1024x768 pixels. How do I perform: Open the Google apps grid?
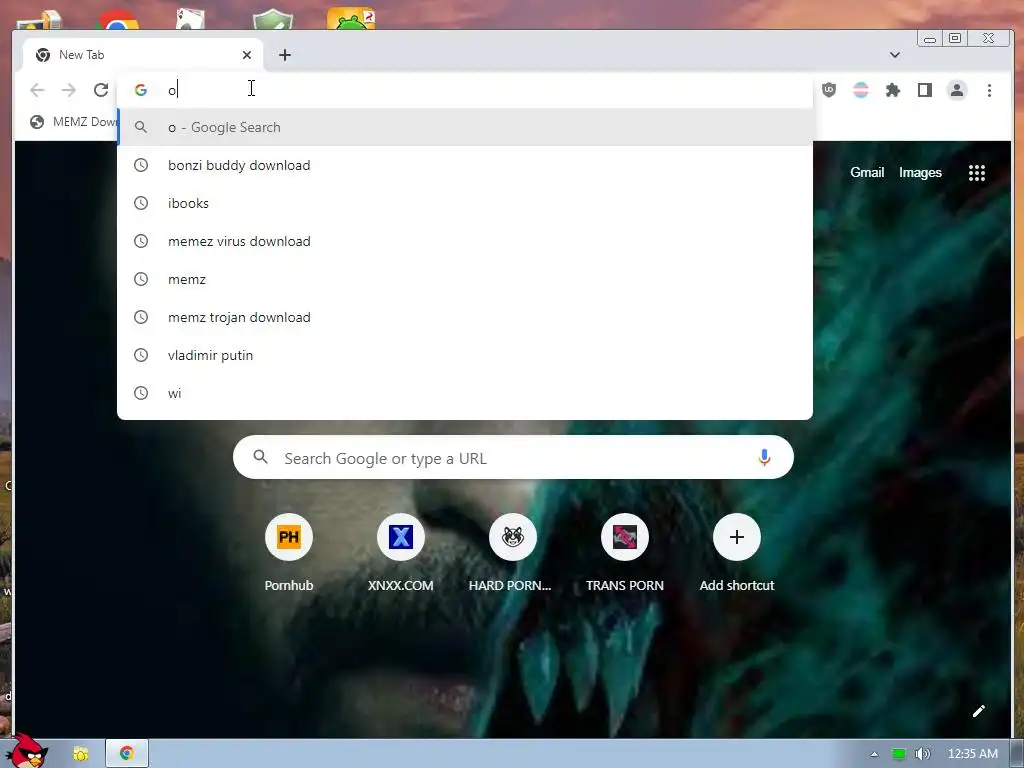pos(976,173)
